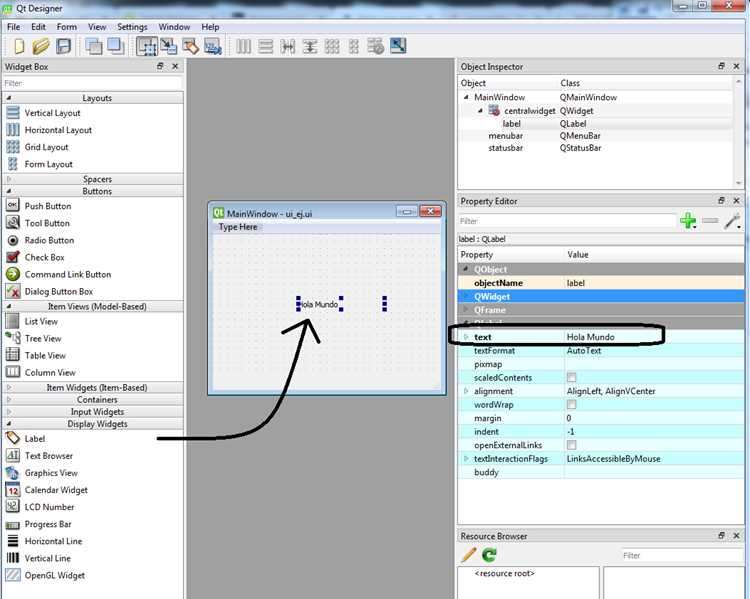The height and width of the screenshot is (599, 750).
Task: Open the Edit menu
Action: 38,27
